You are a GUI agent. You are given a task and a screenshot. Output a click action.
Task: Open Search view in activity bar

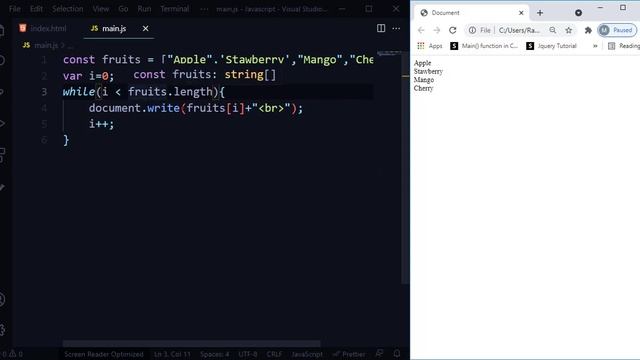pyautogui.click(x=2, y=60)
